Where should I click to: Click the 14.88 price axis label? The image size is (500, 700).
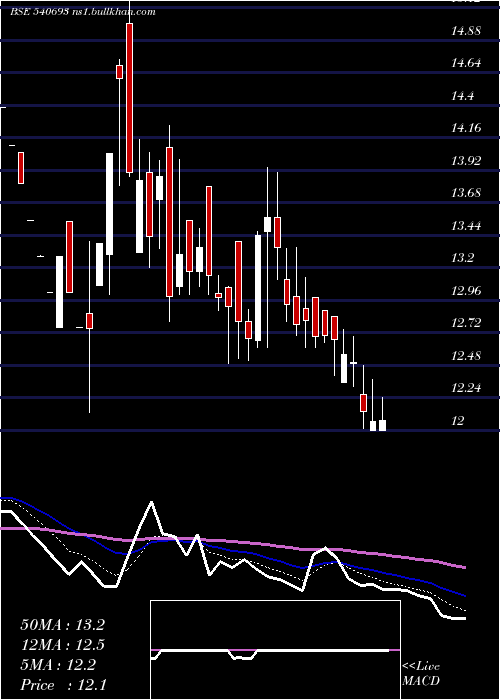click(x=466, y=31)
